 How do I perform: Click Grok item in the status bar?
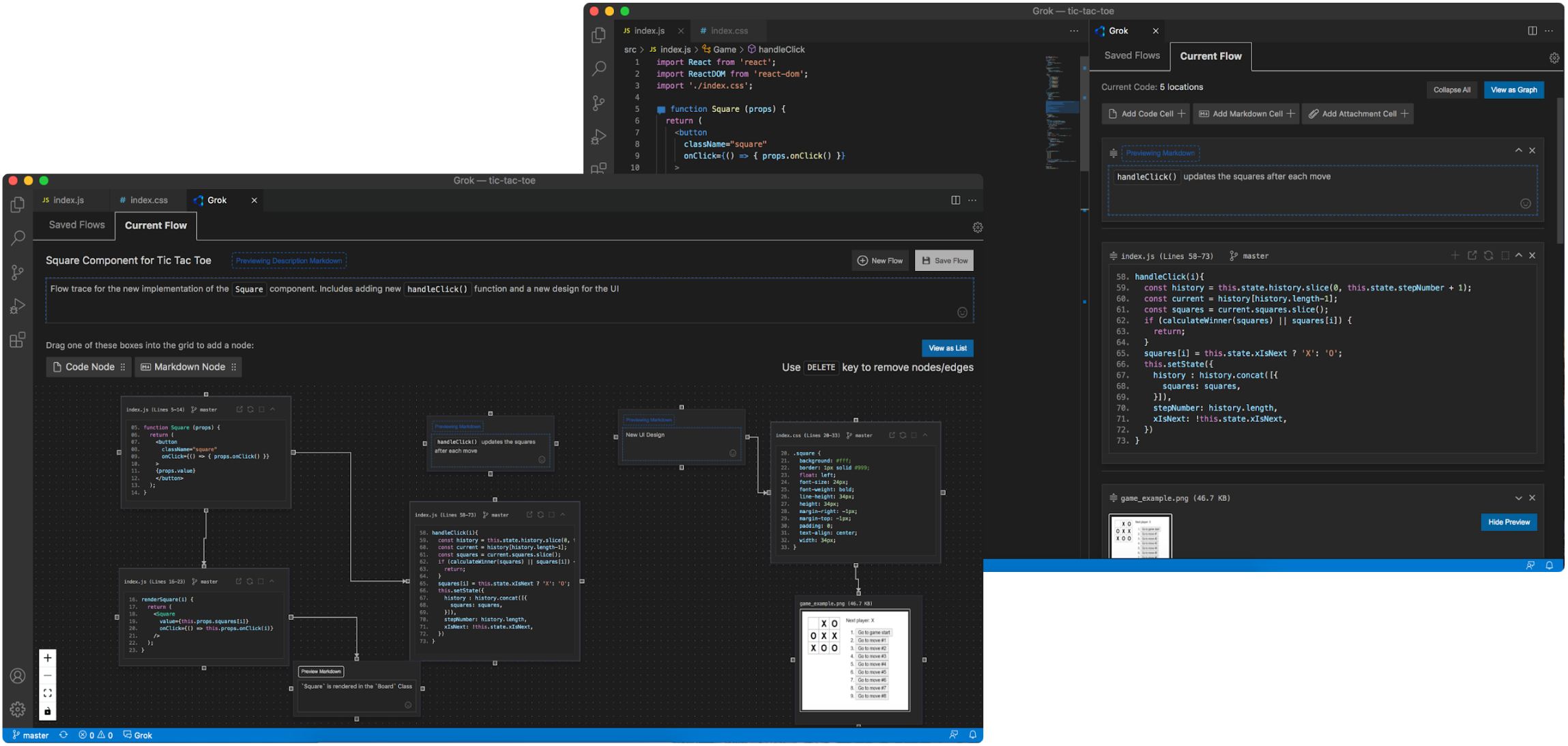pos(138,735)
